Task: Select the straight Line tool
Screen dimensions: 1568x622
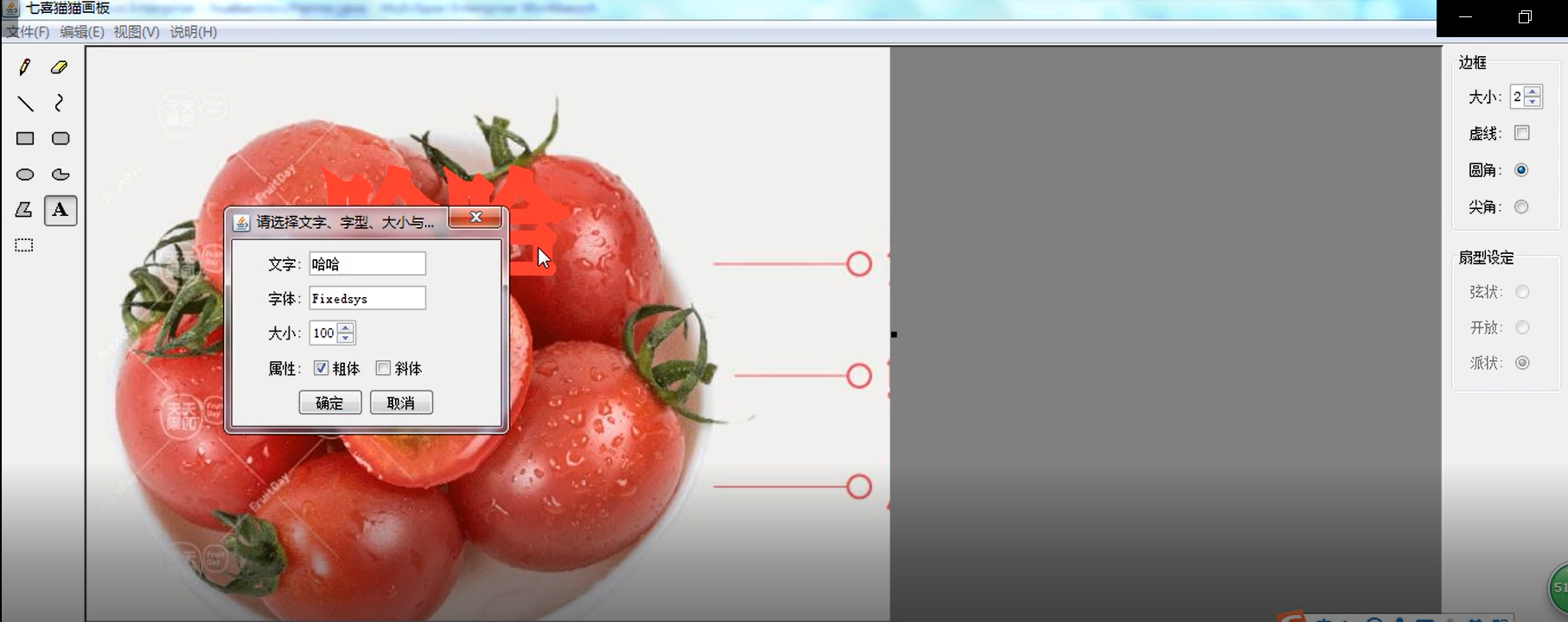Action: pos(25,104)
